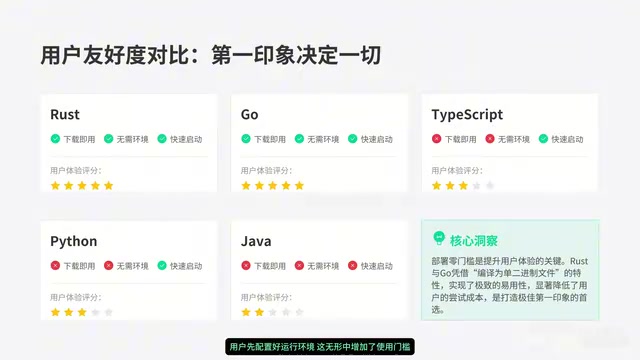
Task: Click the red cross icon beside Java 快速启动
Action: [x=353, y=266]
